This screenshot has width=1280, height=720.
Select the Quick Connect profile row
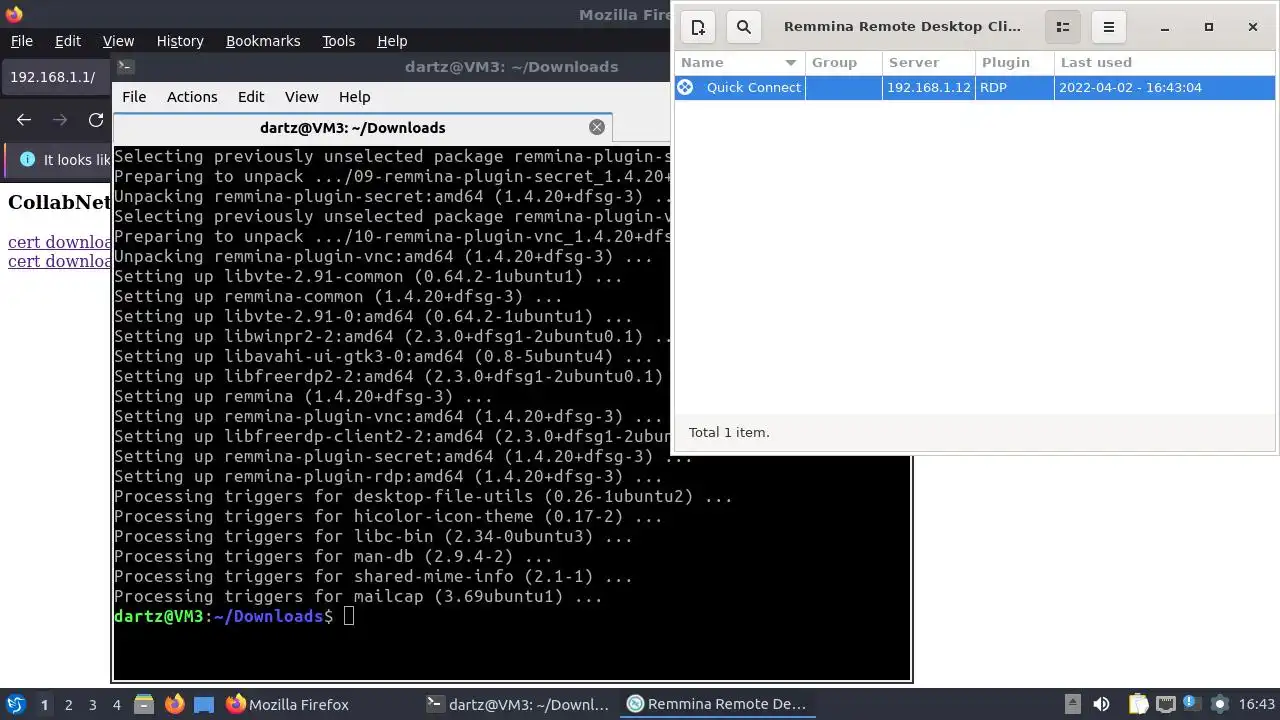[x=975, y=87]
